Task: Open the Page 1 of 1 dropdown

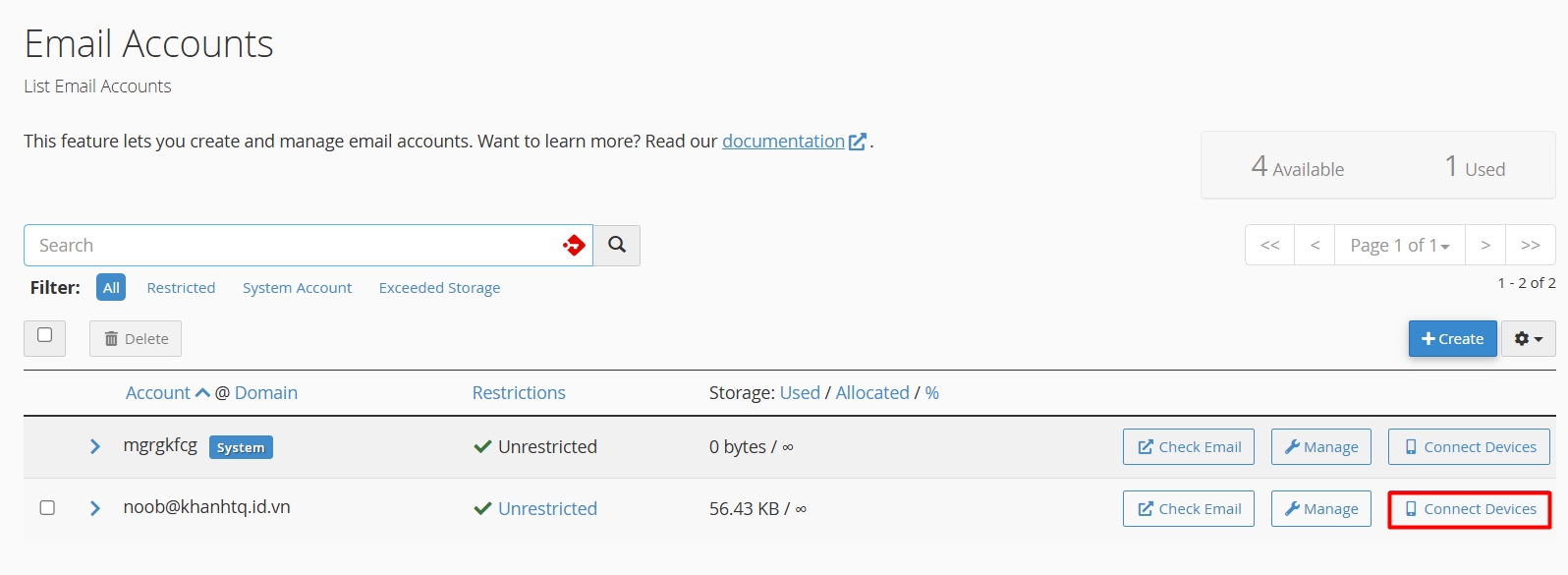Action: click(1399, 245)
